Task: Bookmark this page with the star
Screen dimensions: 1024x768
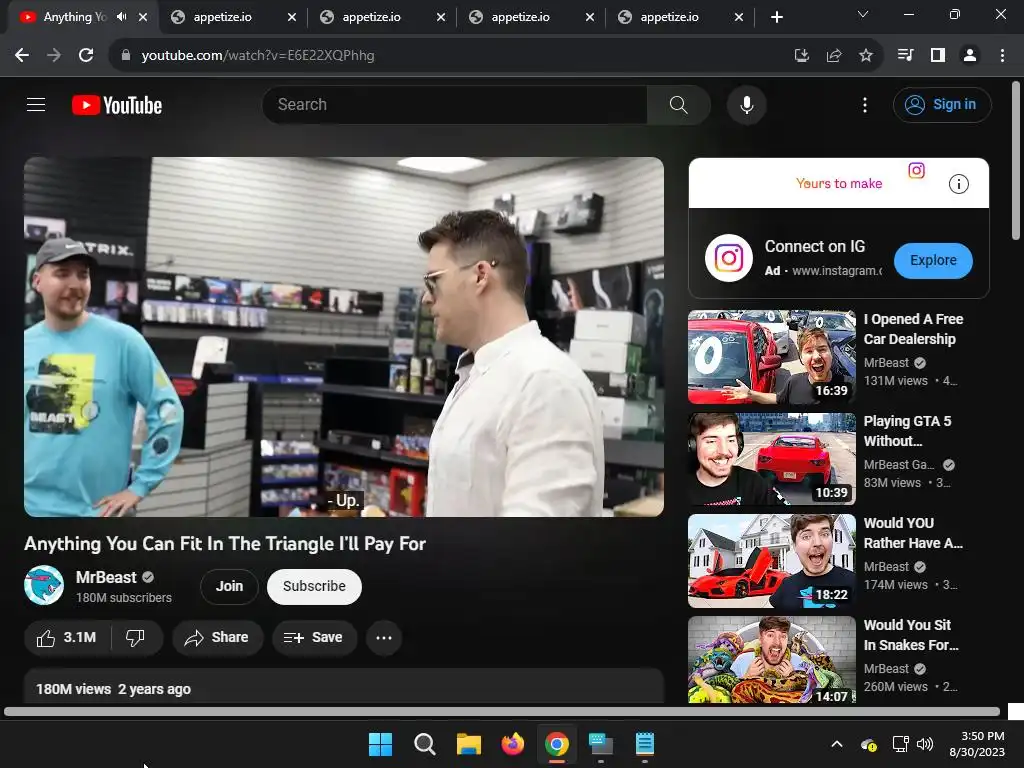Action: [865, 56]
